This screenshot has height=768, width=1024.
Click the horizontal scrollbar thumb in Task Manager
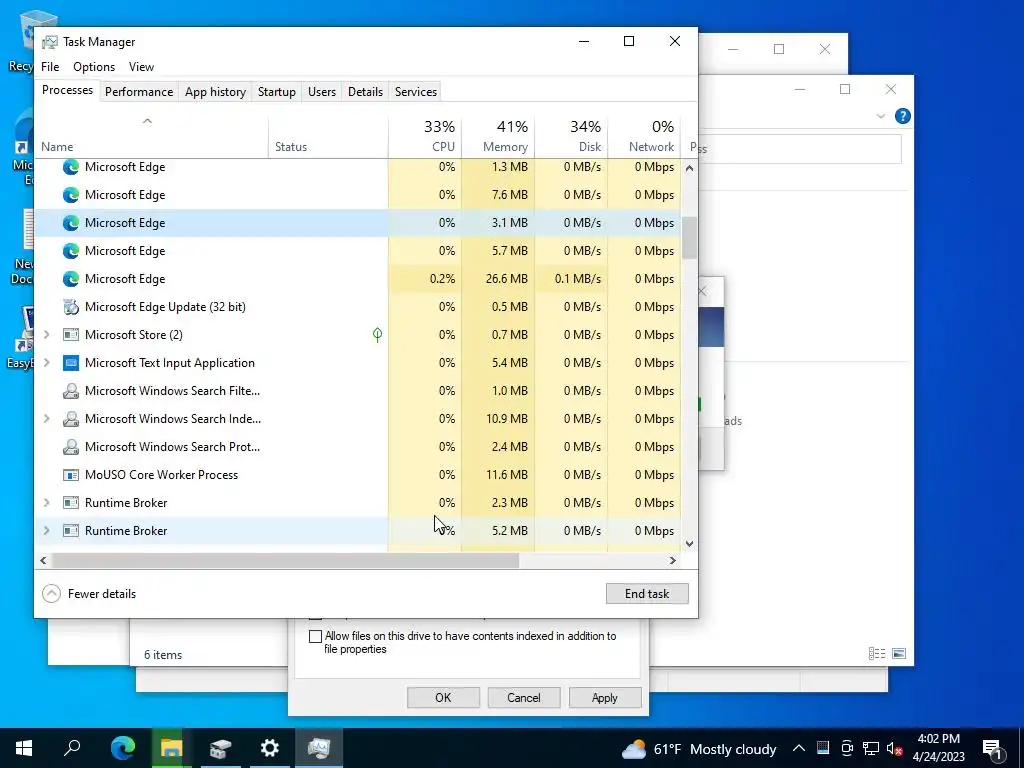(x=285, y=560)
